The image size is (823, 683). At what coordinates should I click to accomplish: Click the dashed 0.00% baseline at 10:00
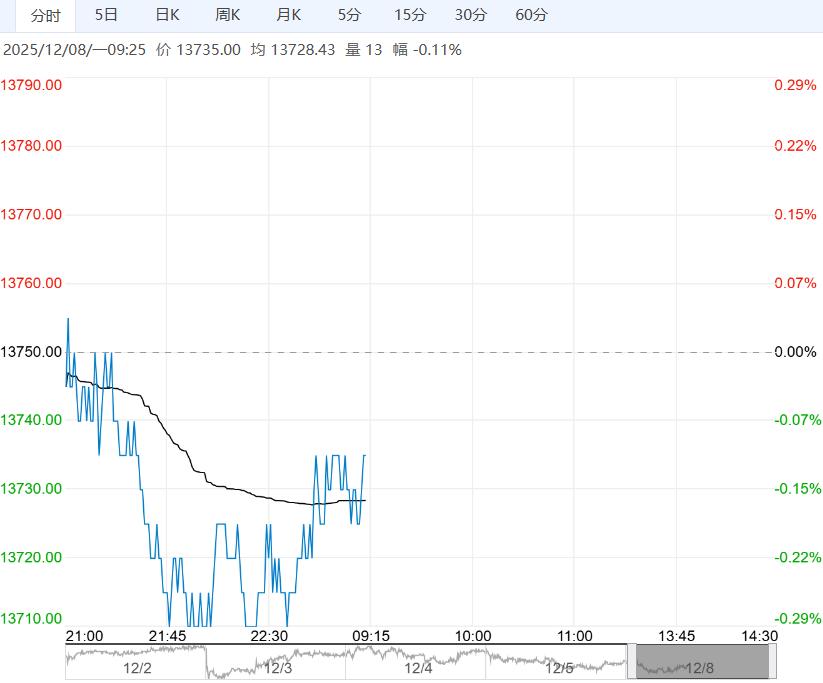pyautogui.click(x=472, y=352)
